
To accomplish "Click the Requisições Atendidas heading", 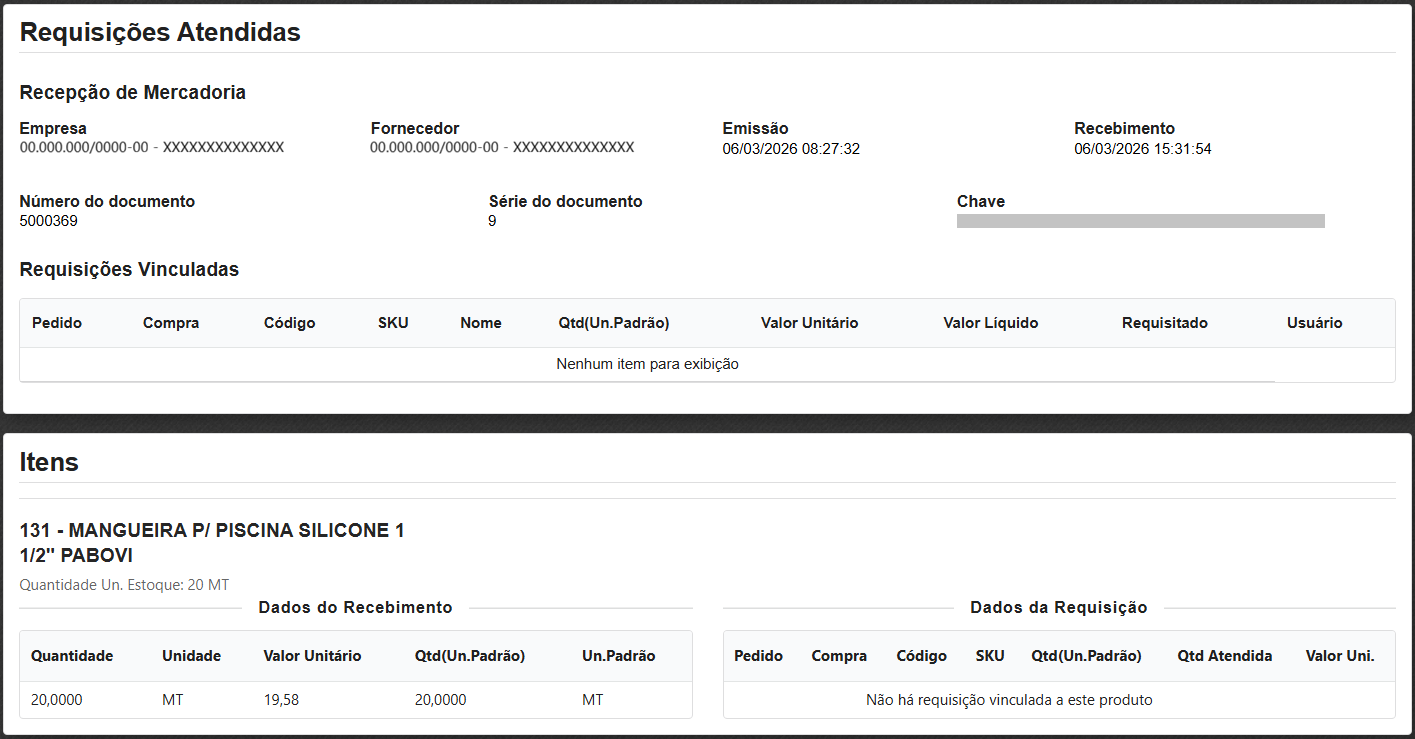I will [x=160, y=32].
